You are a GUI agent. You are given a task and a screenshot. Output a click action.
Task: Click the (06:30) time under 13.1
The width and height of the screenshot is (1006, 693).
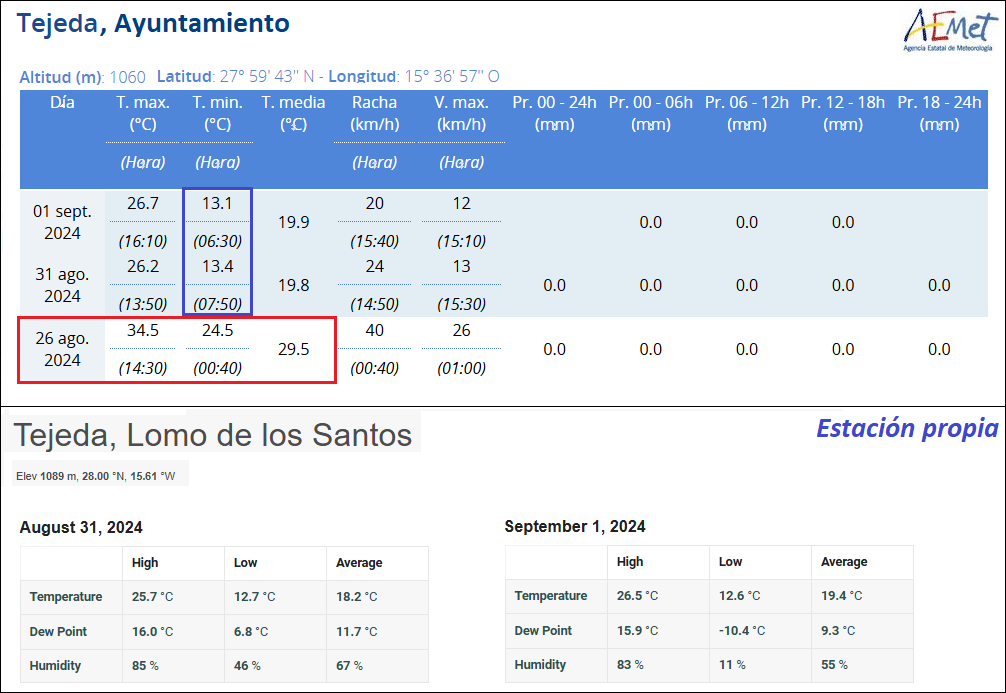[x=217, y=241]
